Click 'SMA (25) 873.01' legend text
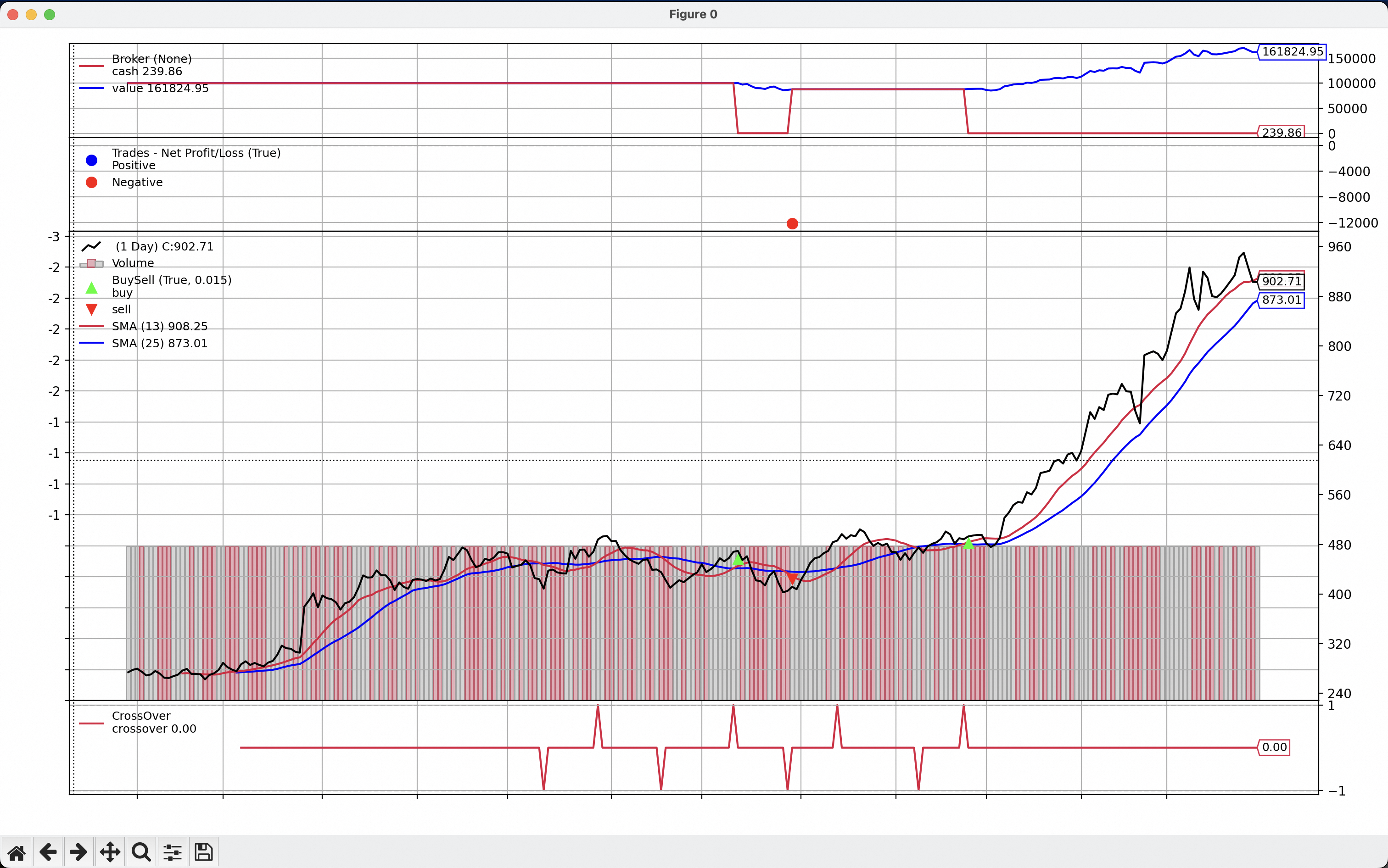The image size is (1388, 868). (x=160, y=343)
